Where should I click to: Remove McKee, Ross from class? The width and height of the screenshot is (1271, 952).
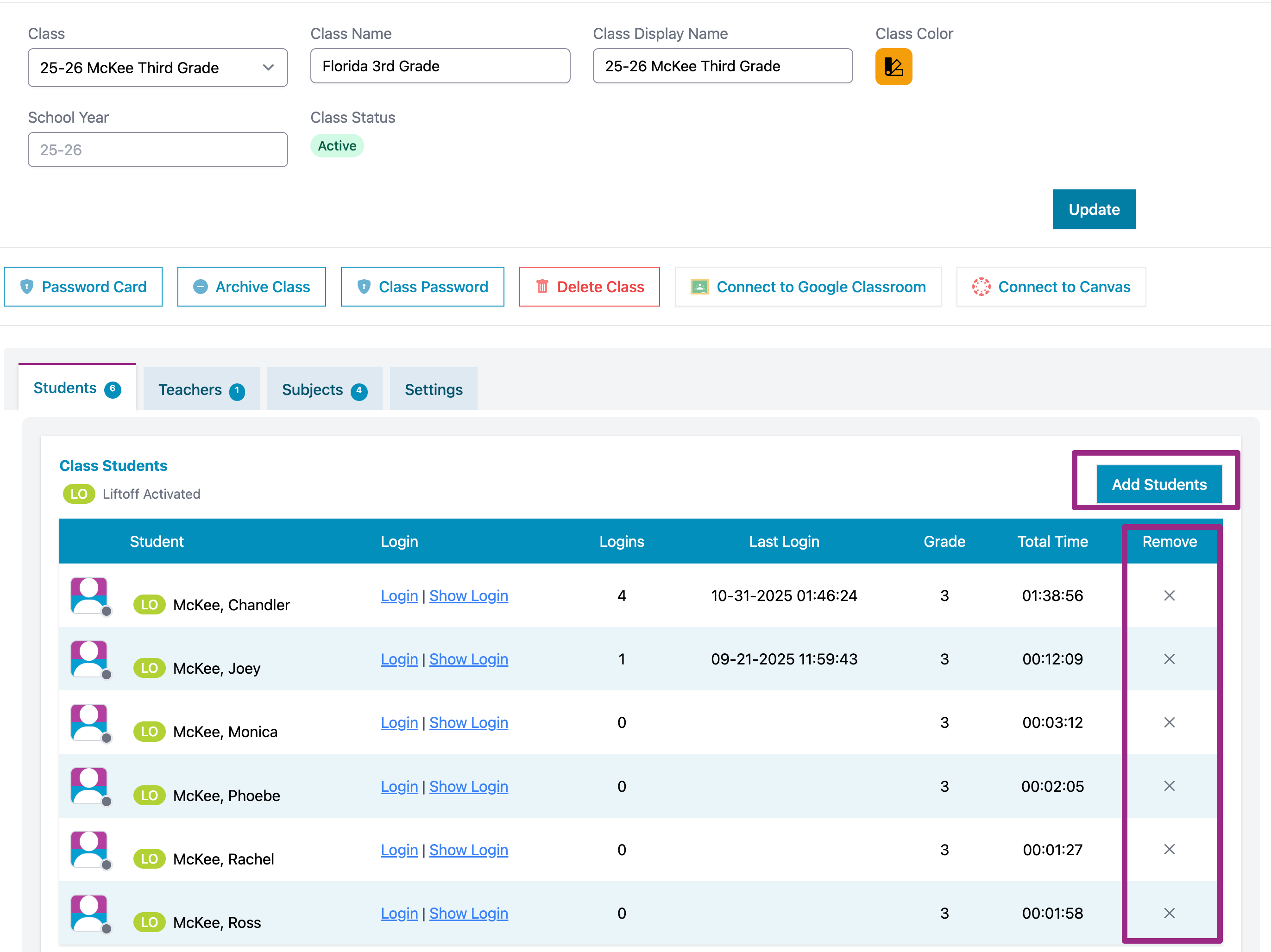coord(1169,913)
